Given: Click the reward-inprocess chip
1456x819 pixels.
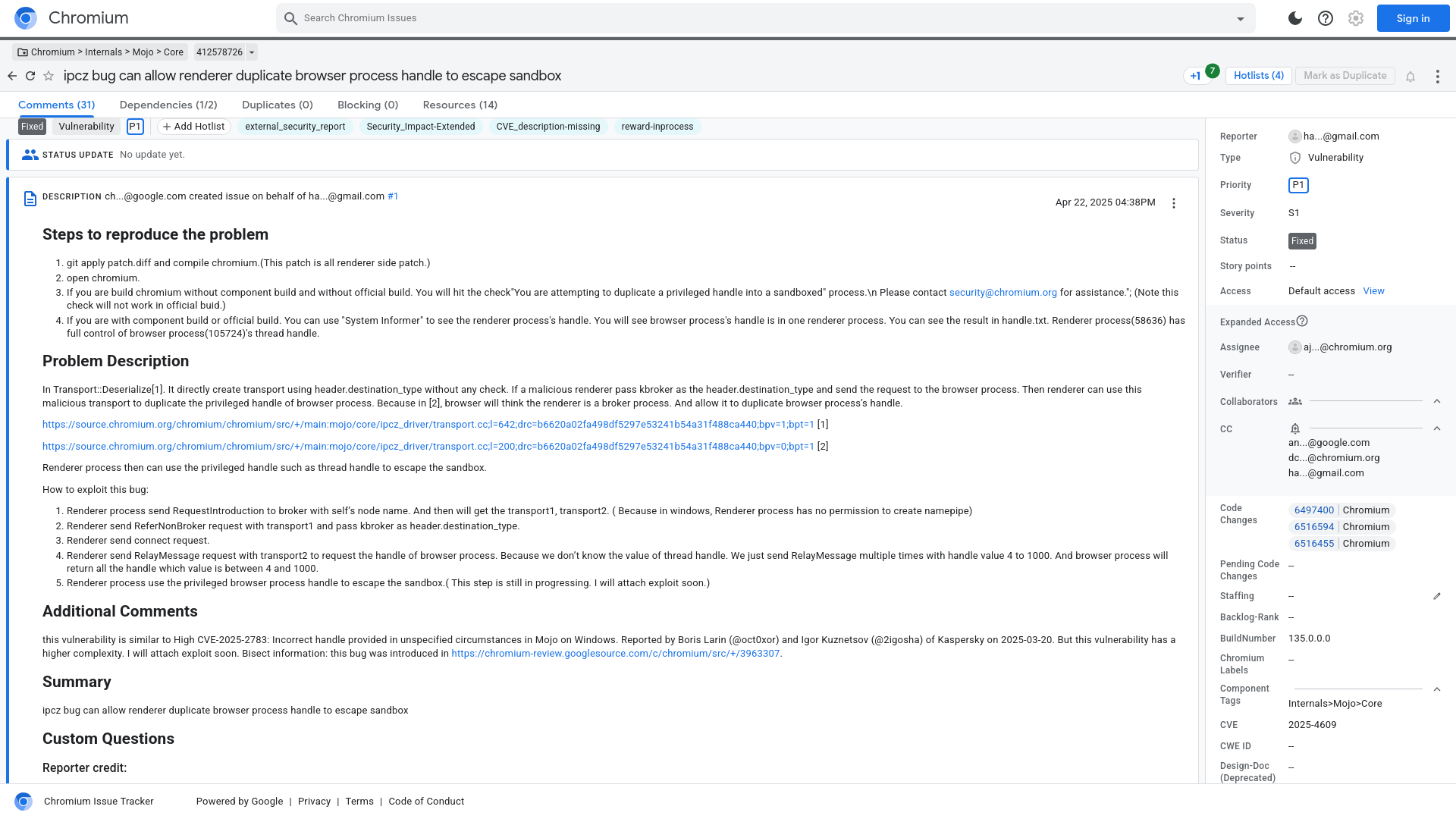Looking at the screenshot, I should tap(657, 127).
